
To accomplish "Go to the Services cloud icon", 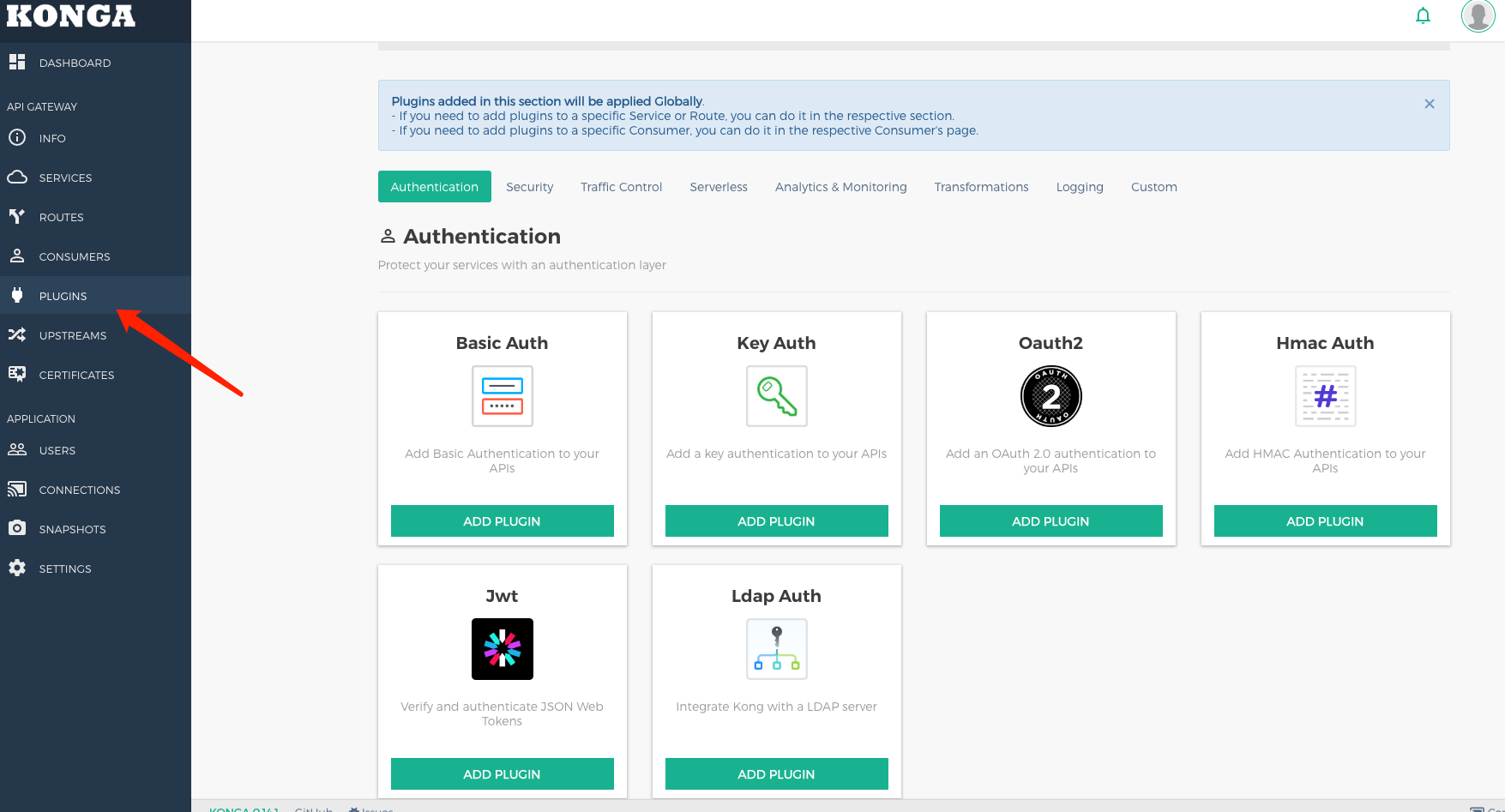I will click(x=17, y=177).
